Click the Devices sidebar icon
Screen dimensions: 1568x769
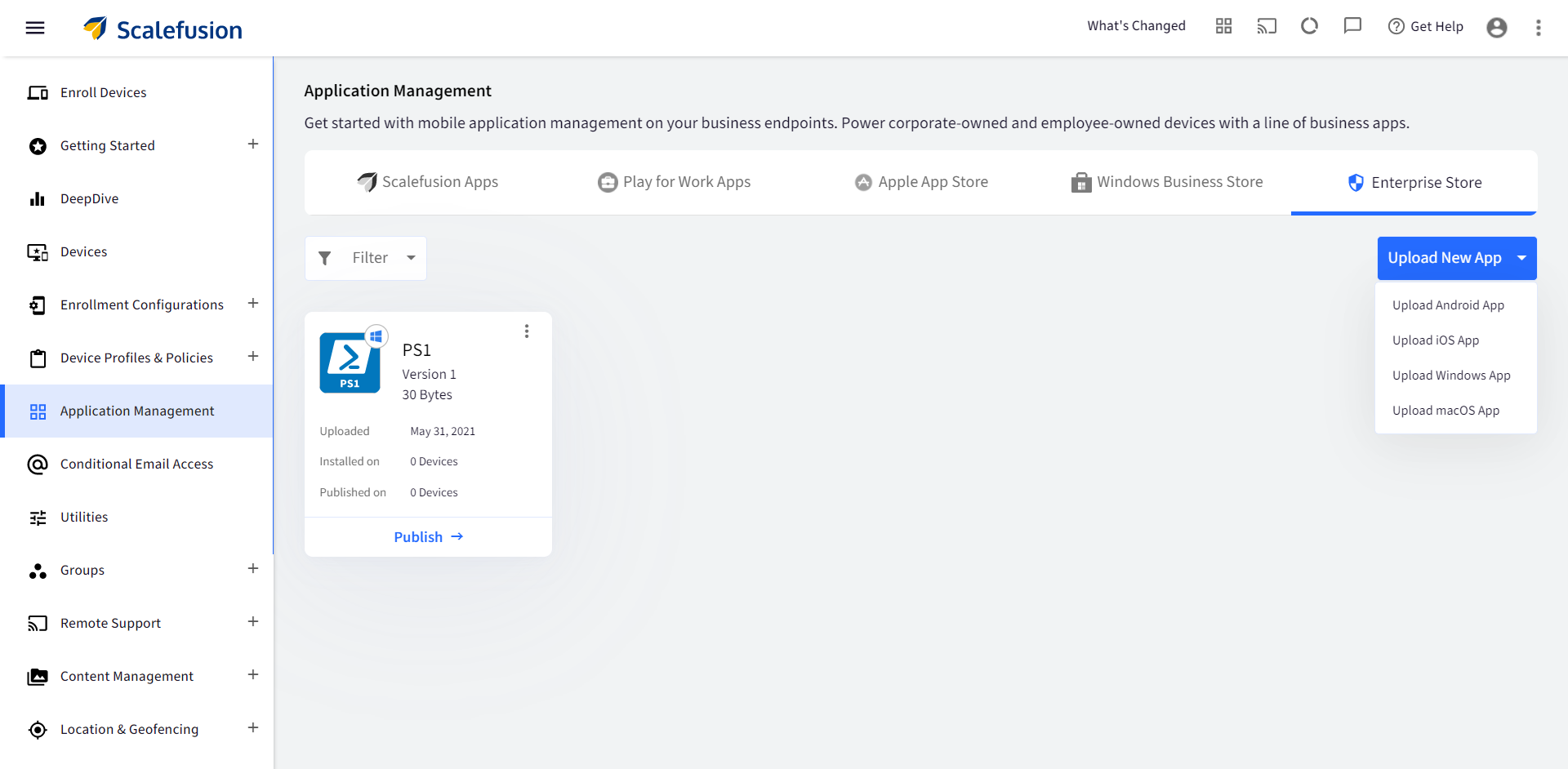(x=38, y=252)
